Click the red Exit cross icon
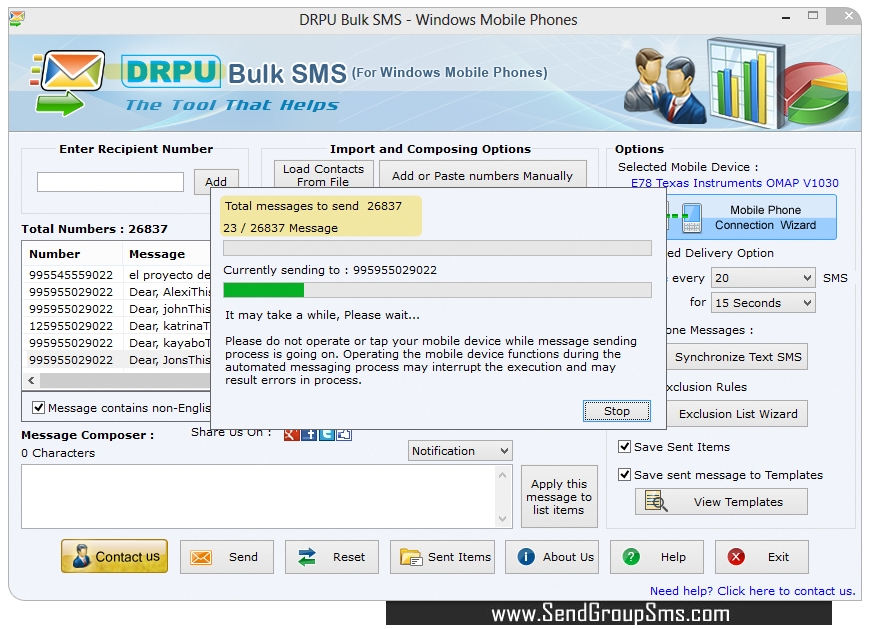This screenshot has height=629, width=870. click(x=736, y=556)
